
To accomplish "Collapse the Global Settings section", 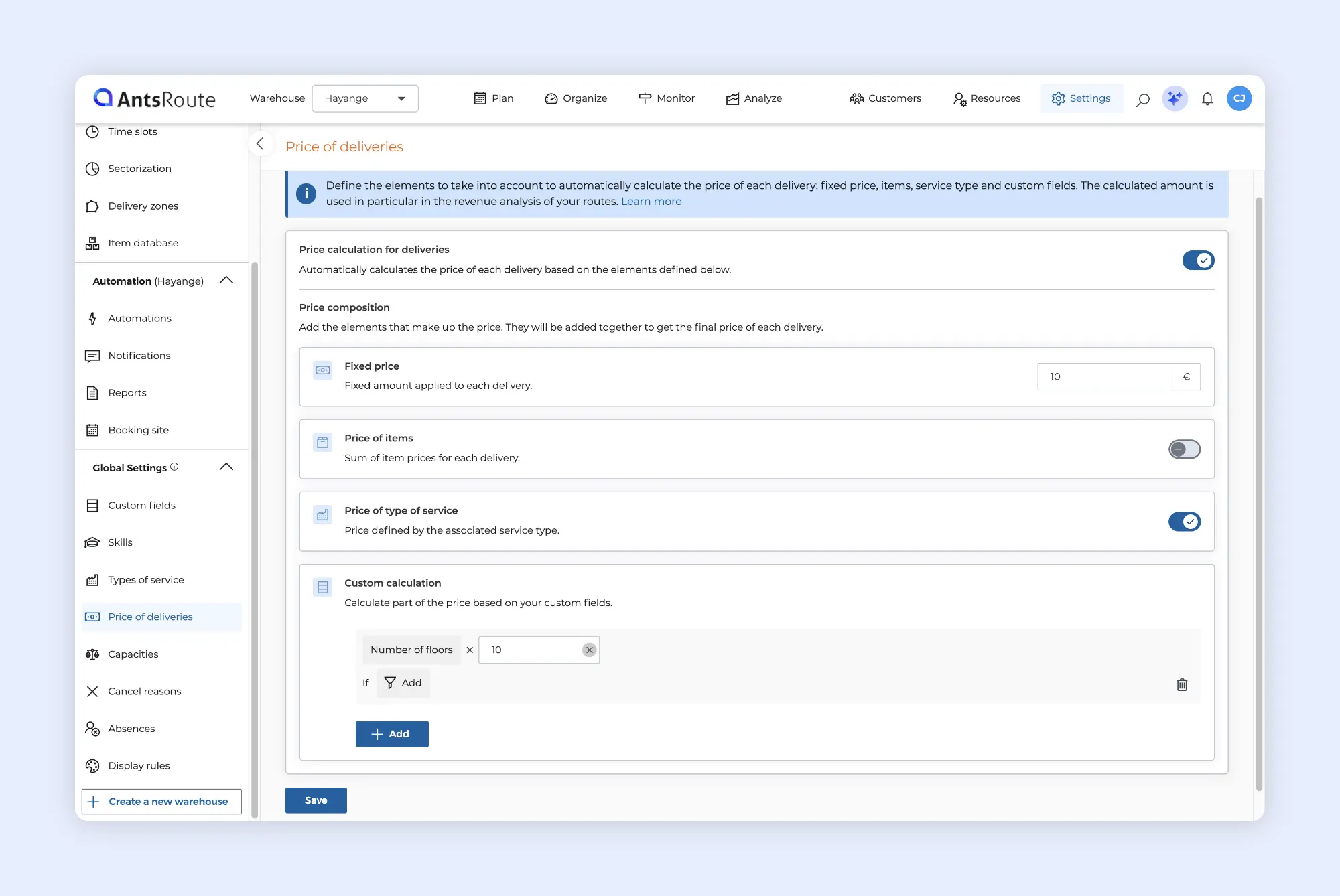I will [226, 467].
